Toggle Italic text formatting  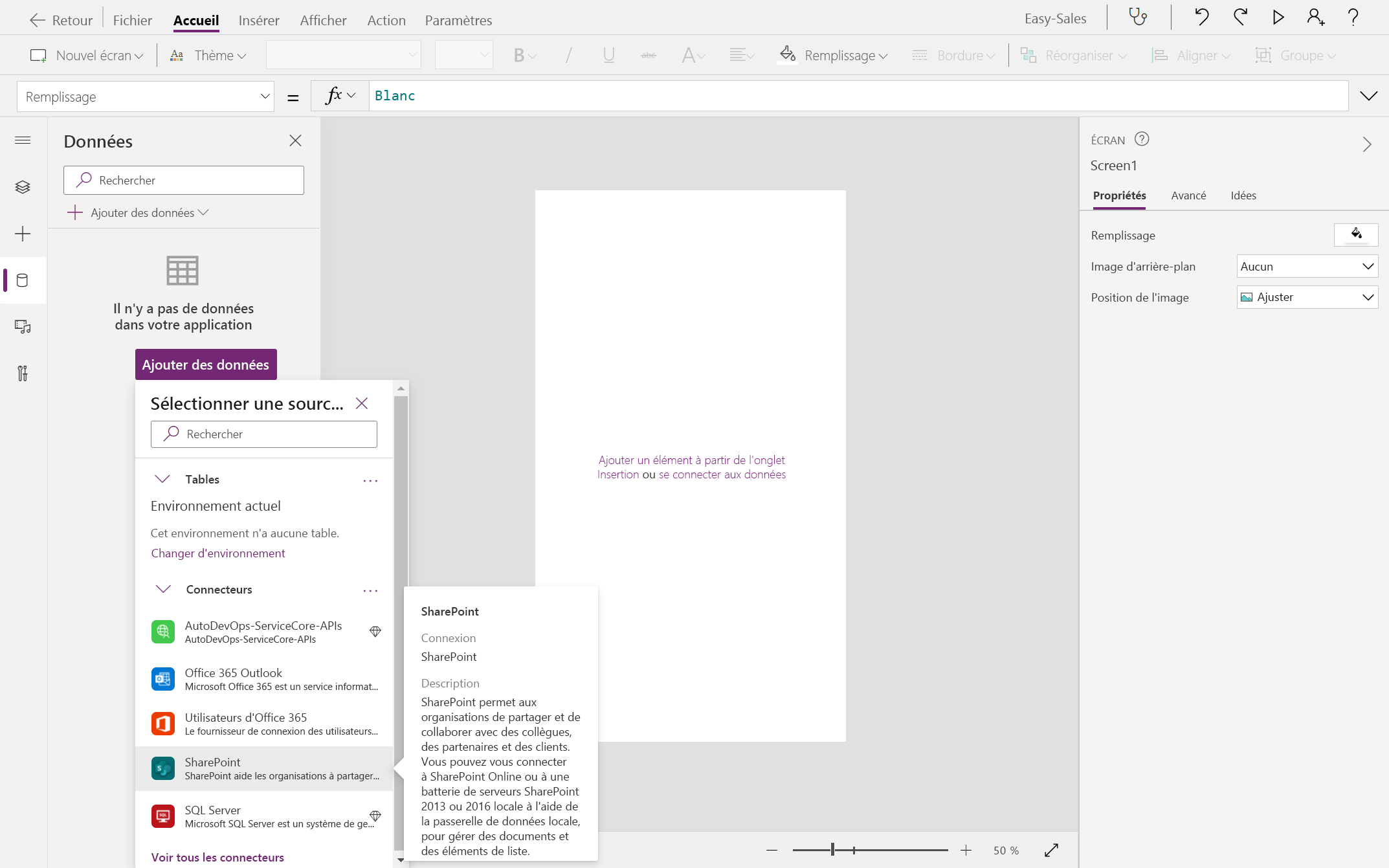click(568, 56)
